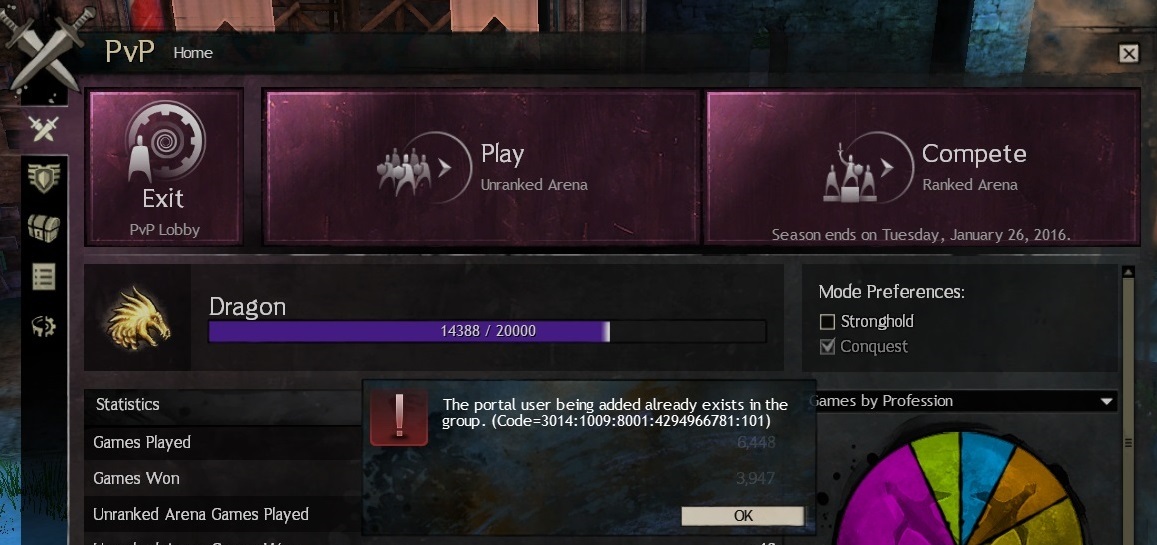The image size is (1157, 545).
Task: Select the Games Played statistics row
Action: point(223,442)
